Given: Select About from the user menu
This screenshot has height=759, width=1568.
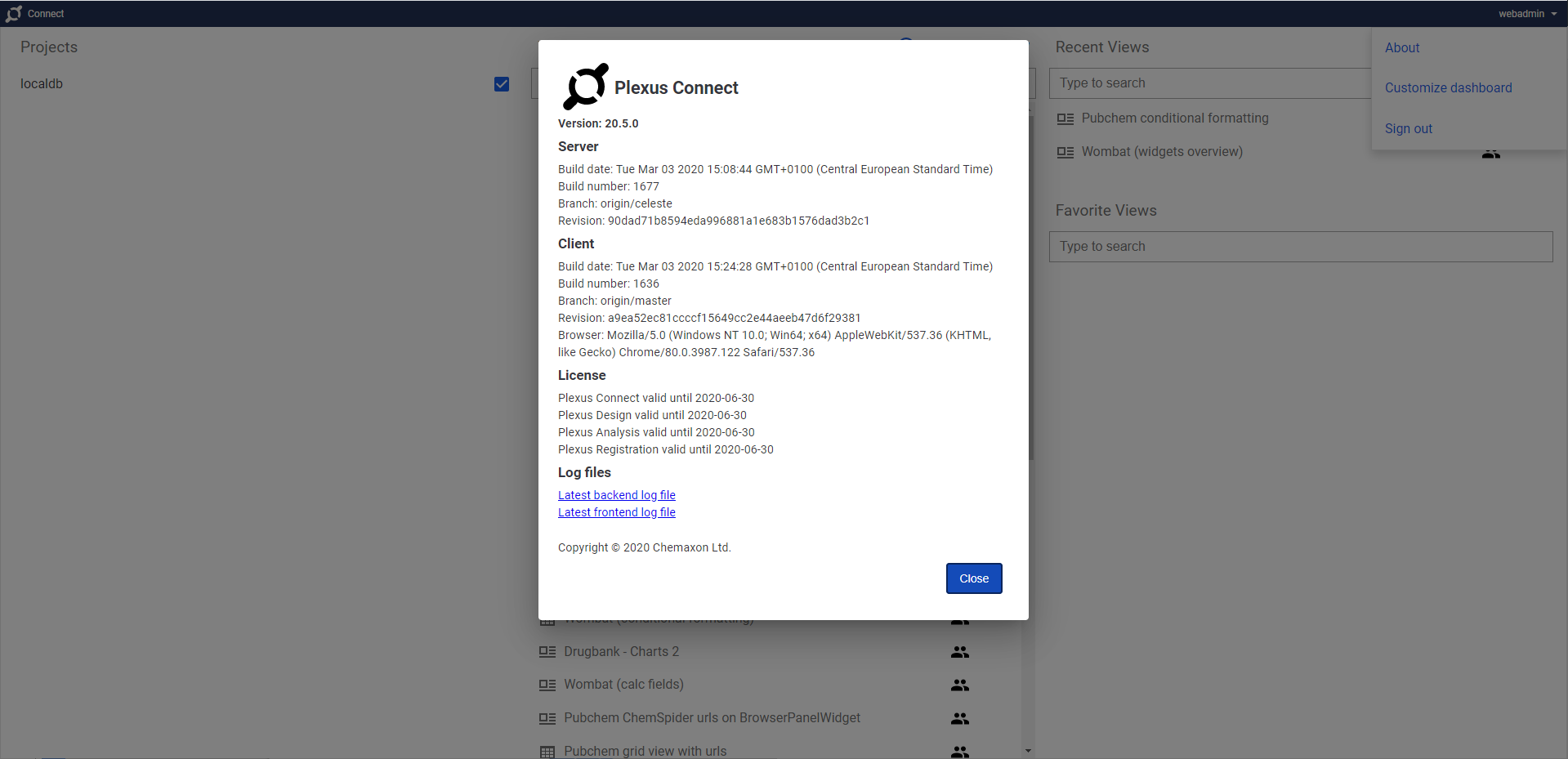Looking at the screenshot, I should 1401,48.
